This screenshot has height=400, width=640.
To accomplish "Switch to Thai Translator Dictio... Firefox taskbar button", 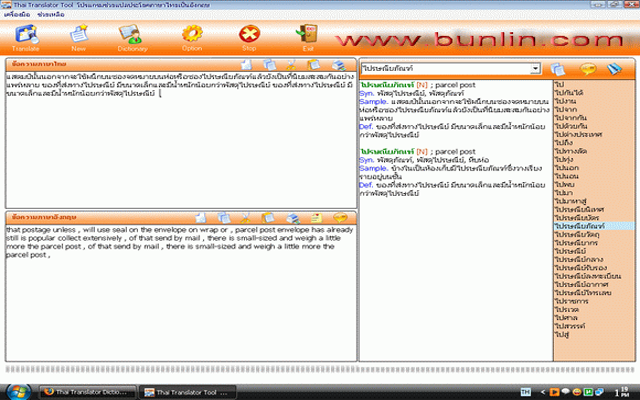I will 88,392.
